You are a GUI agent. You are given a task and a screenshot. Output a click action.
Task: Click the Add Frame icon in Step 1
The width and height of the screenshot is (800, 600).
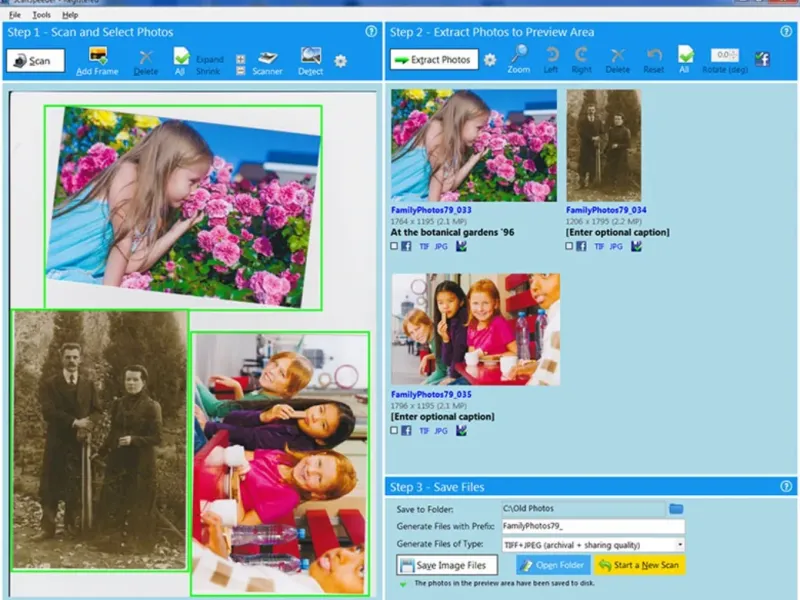(98, 56)
